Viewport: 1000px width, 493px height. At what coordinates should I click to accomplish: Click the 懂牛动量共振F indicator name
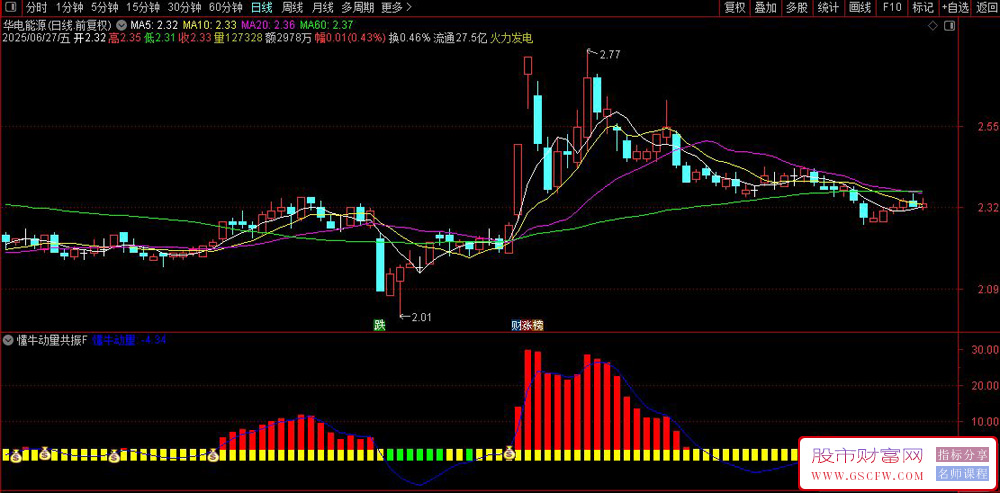tap(52, 340)
